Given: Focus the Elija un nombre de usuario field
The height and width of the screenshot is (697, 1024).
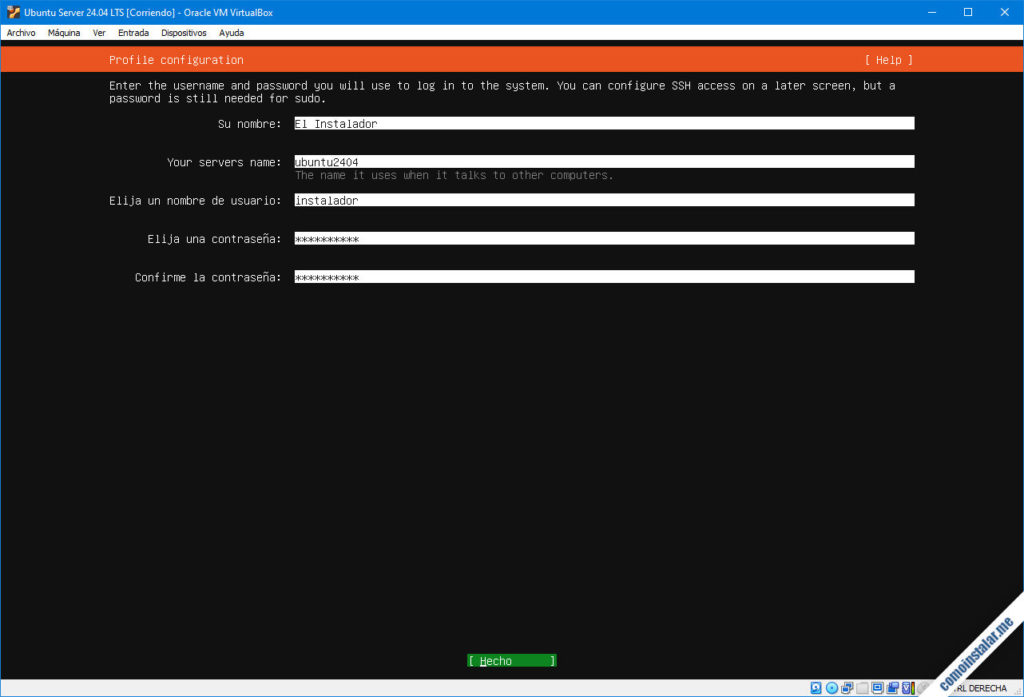Looking at the screenshot, I should tap(604, 201).
